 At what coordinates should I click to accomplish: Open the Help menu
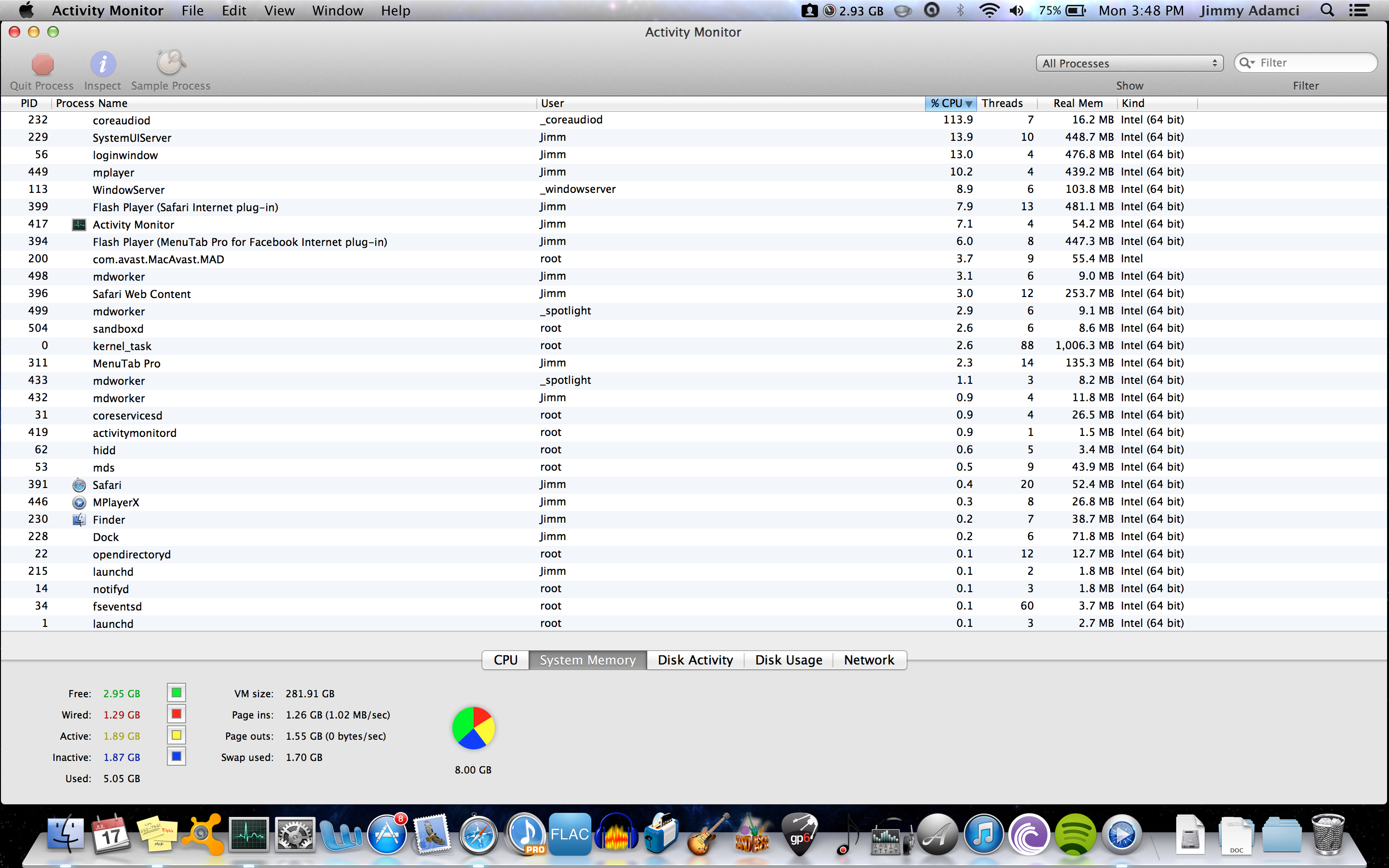click(x=395, y=10)
